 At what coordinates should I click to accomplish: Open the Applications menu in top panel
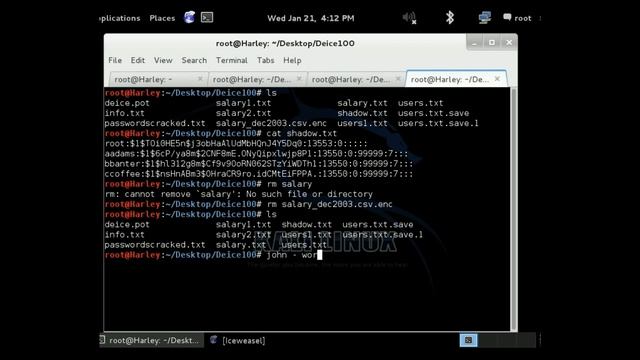[x=120, y=18]
